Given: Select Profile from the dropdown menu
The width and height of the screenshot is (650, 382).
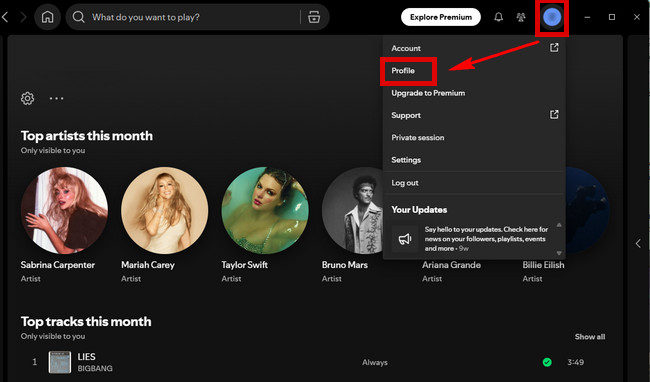Looking at the screenshot, I should [474, 70].
